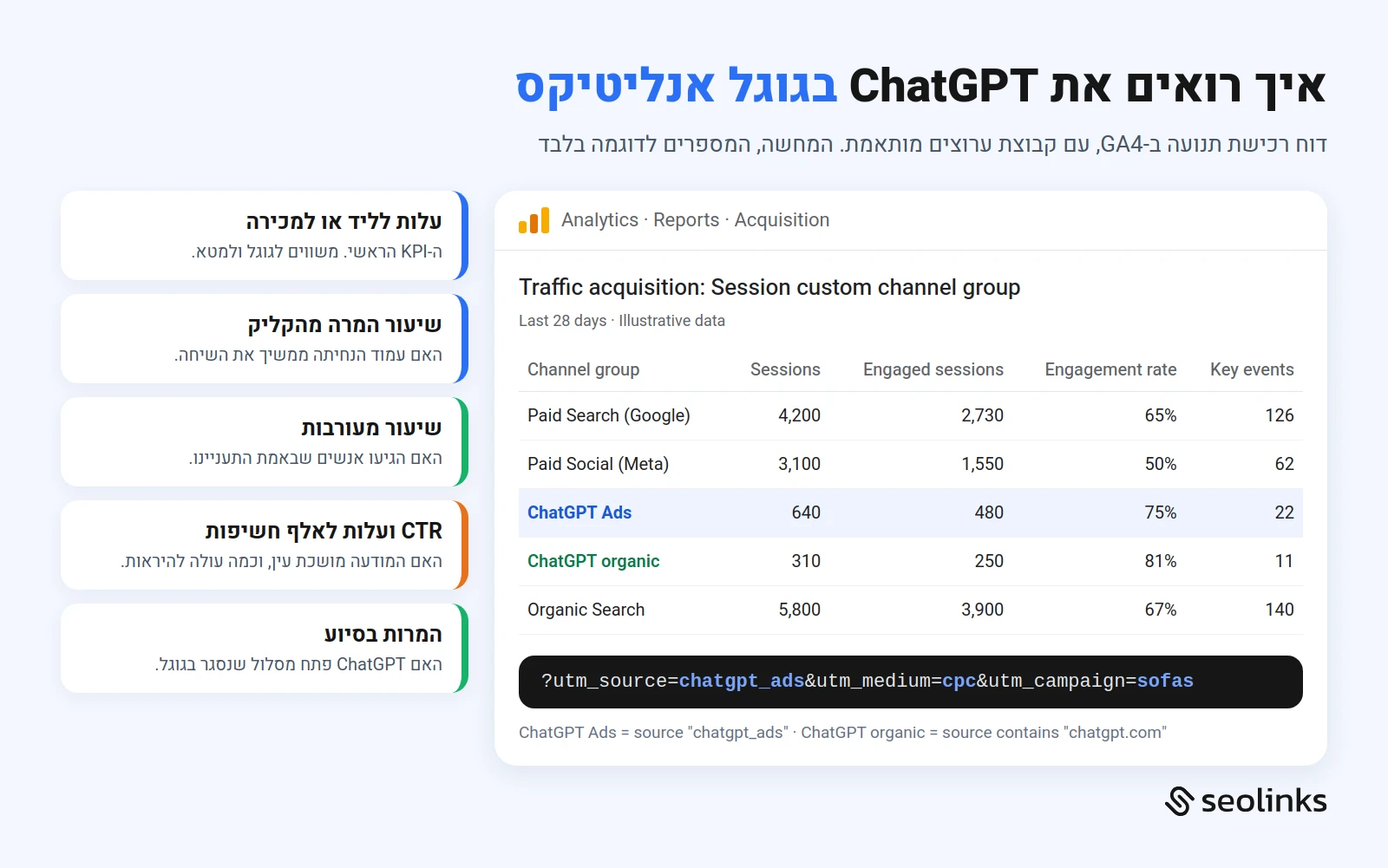This screenshot has width=1388, height=868.
Task: Open the ChatGPT Ads channel row
Action: click(911, 512)
